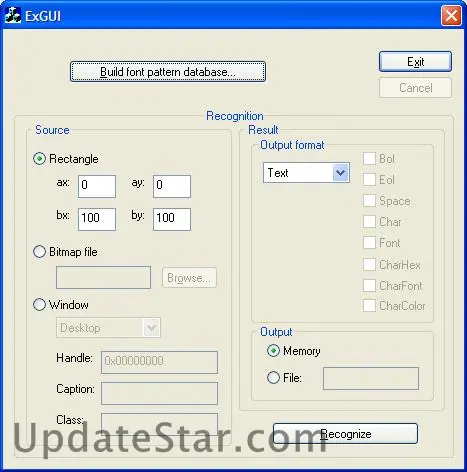Click the Source group label
This screenshot has height=472, width=467.
point(52,130)
